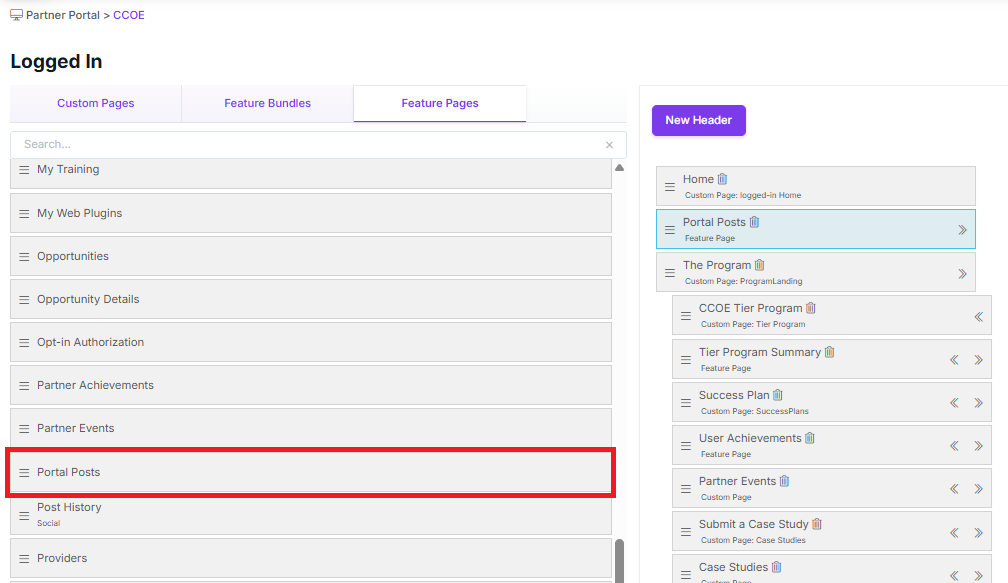Image resolution: width=1008 pixels, height=583 pixels.
Task: Click the drag handle beside My Training
Action: click(24, 169)
